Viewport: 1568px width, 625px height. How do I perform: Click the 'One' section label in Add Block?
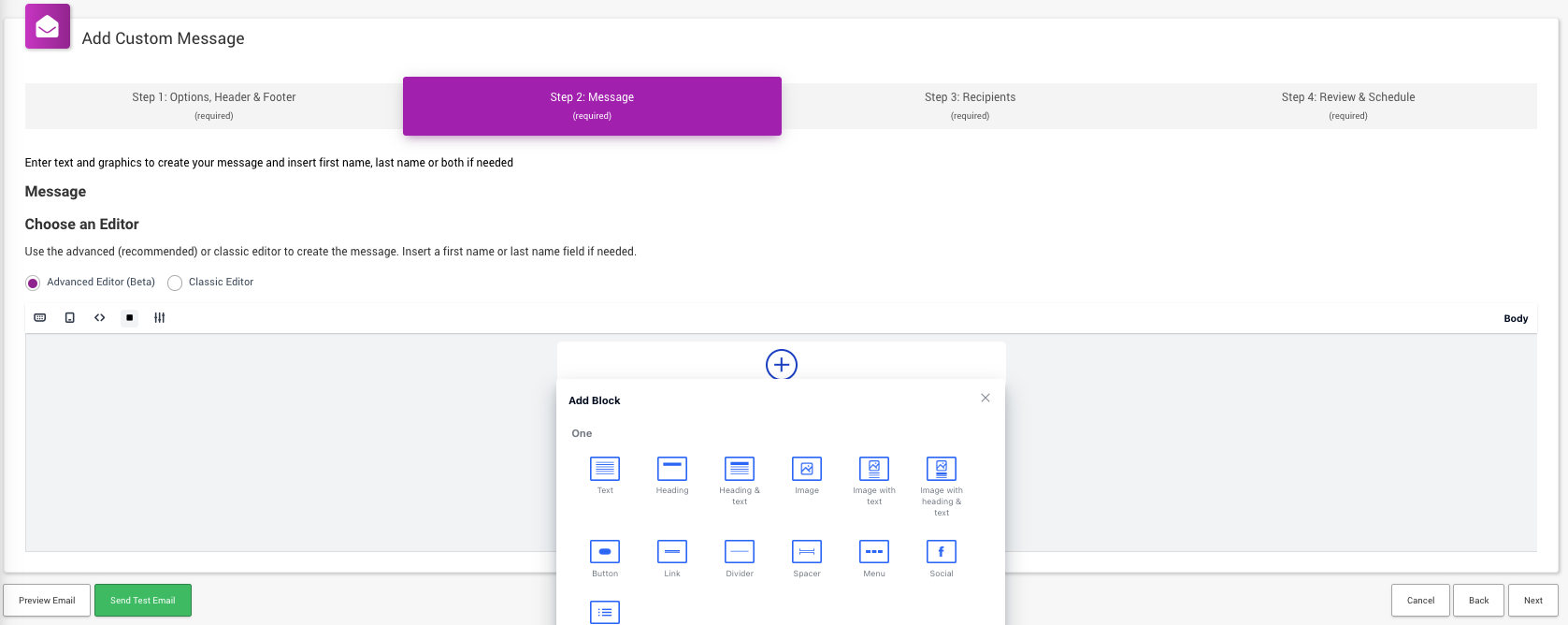(582, 433)
